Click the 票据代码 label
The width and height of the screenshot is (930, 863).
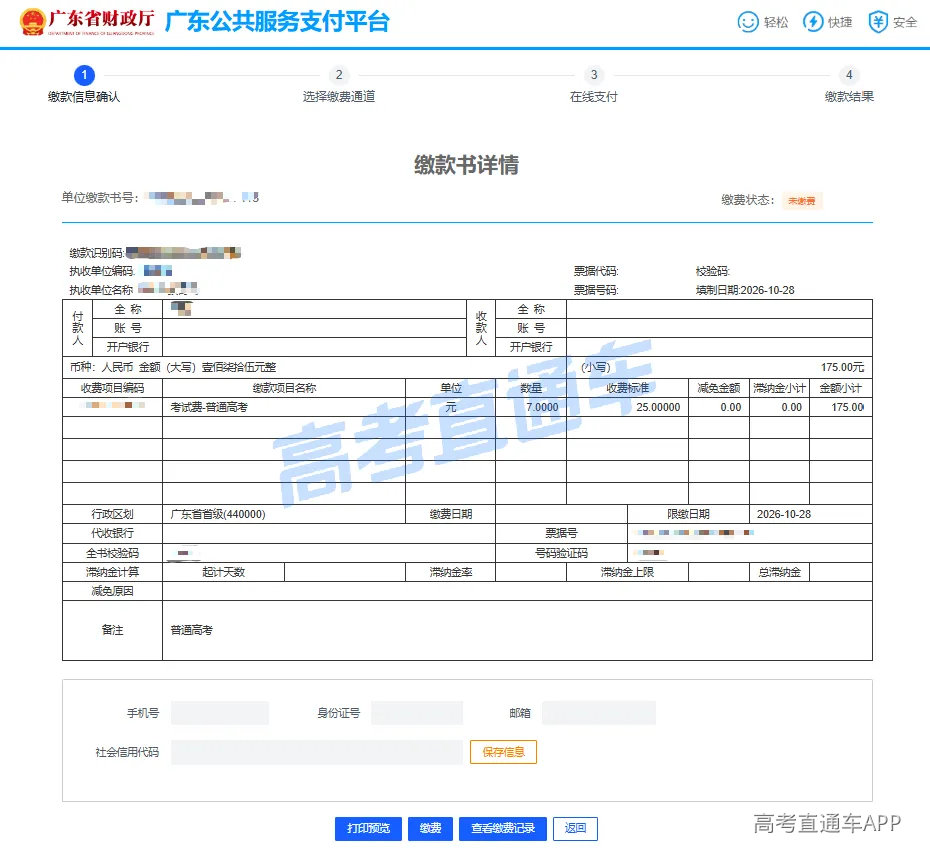click(x=595, y=271)
